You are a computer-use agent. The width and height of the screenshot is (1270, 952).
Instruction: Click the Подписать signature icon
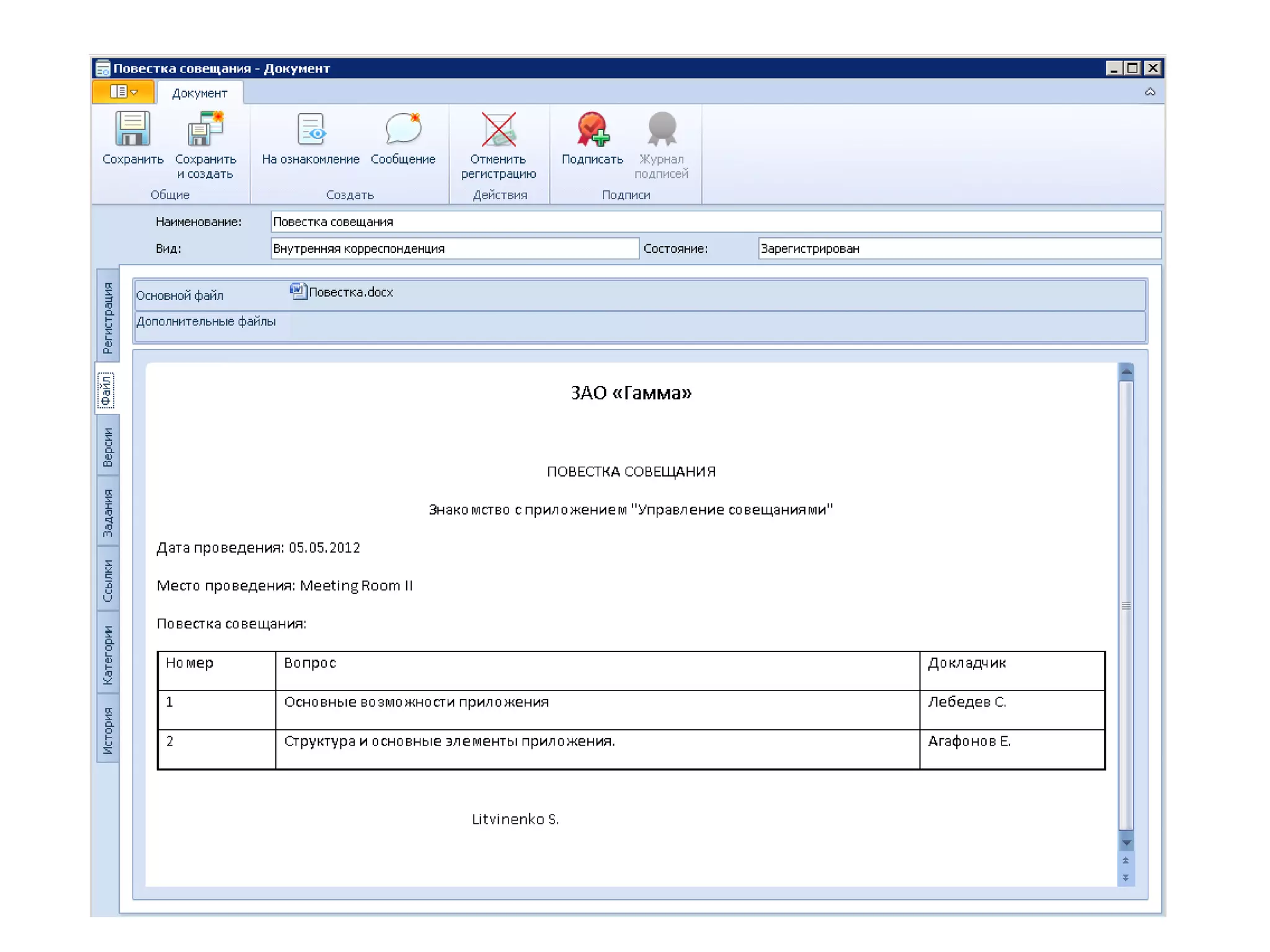click(x=592, y=130)
